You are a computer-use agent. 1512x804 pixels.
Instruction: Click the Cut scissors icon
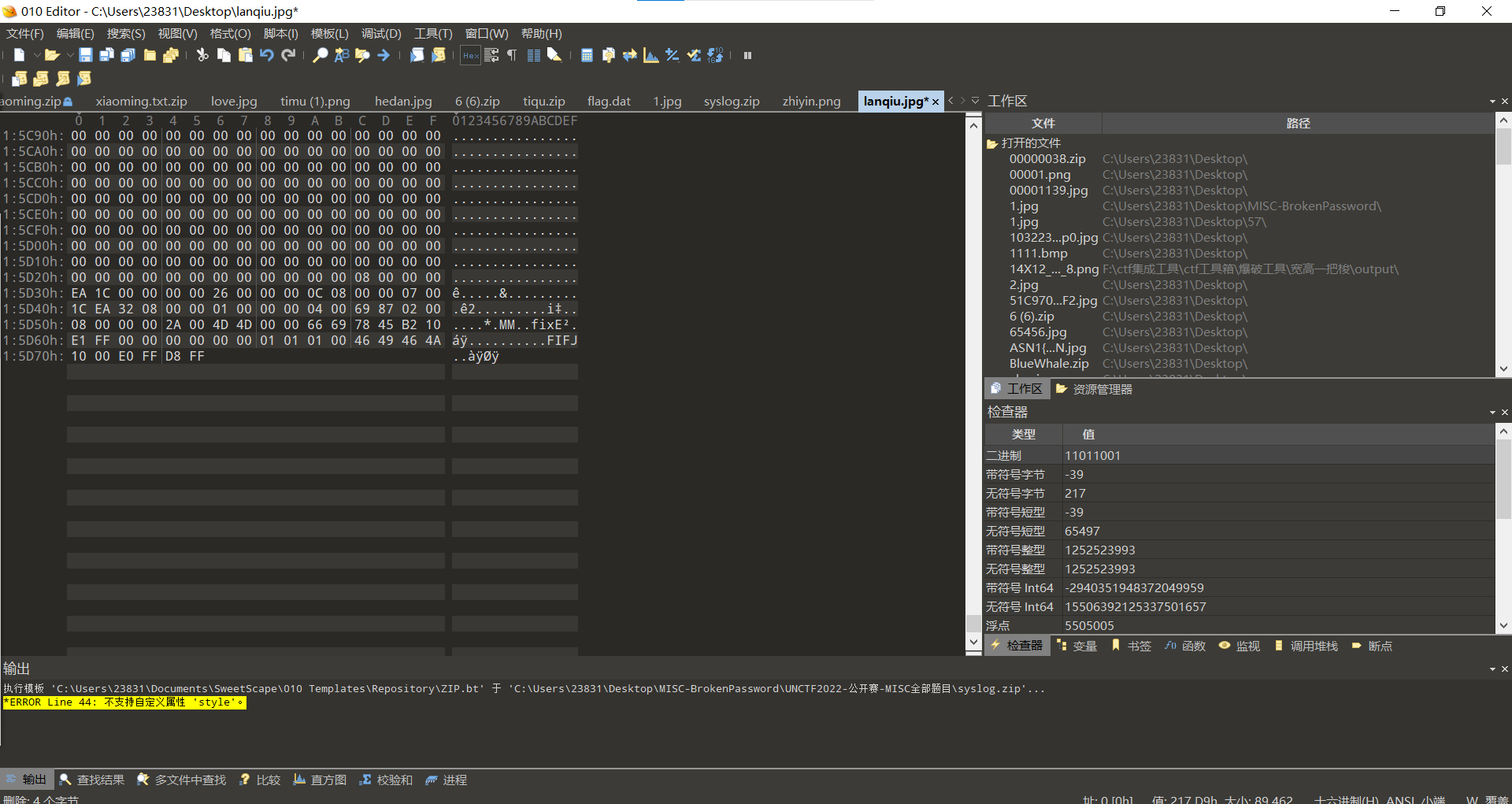point(202,55)
